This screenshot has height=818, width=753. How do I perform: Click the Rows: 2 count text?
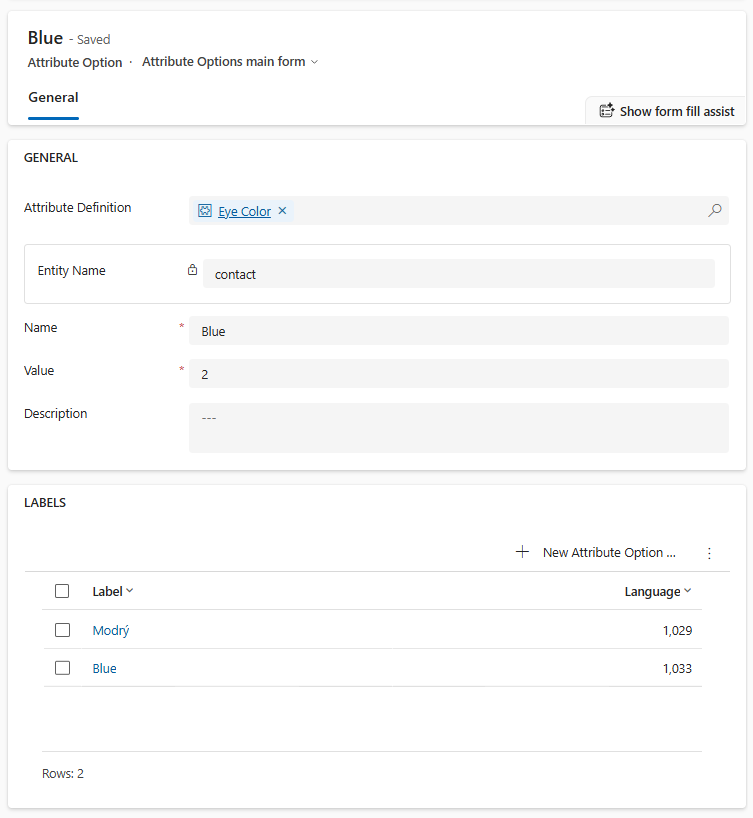[63, 773]
